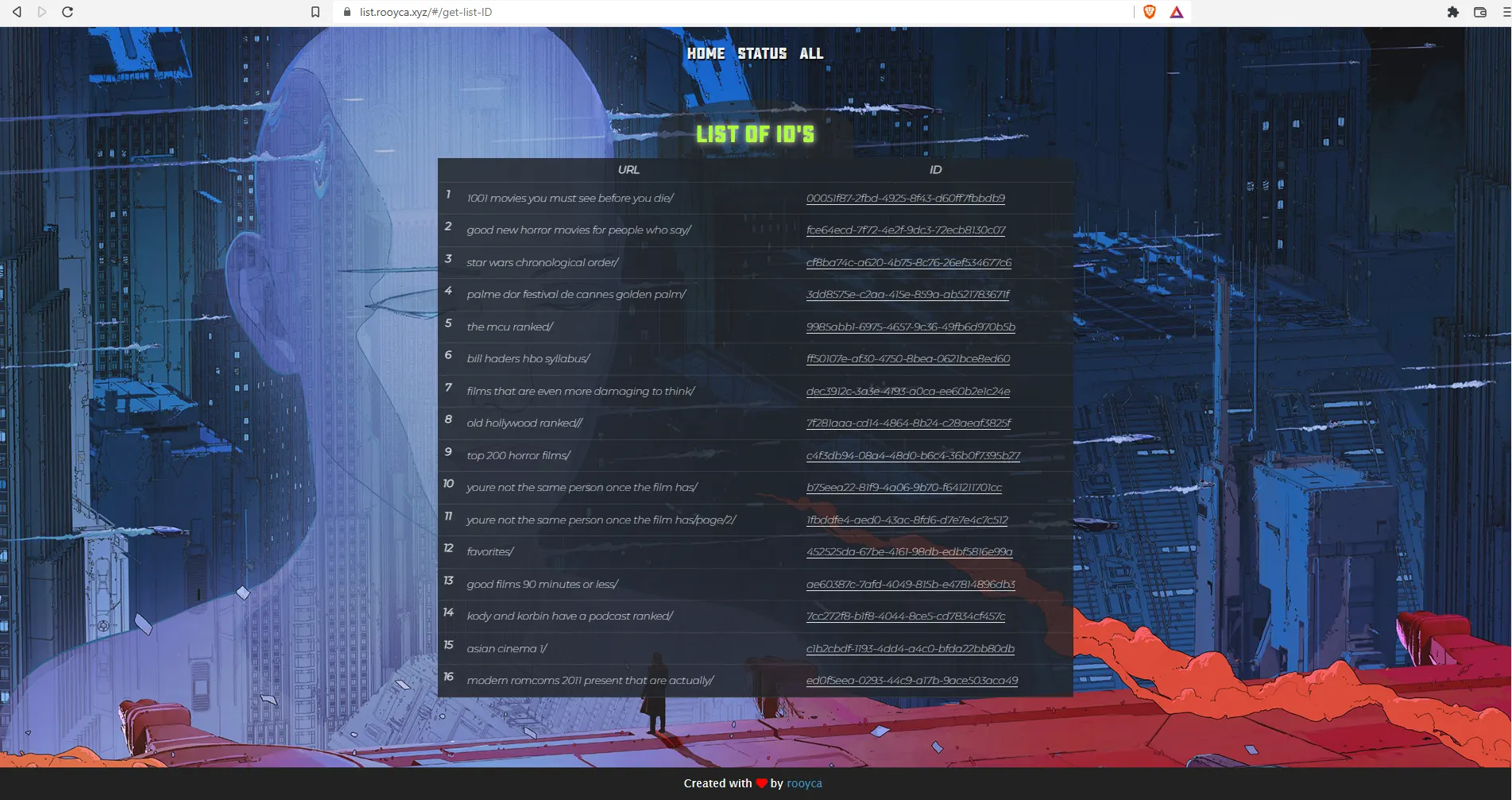Open ID for top 200 horror films
Screen dimensions: 1512x800
point(913,456)
